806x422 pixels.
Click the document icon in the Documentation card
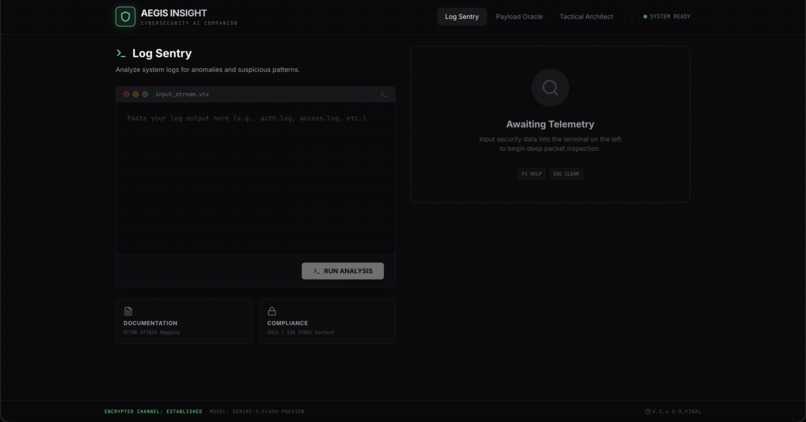[128, 311]
